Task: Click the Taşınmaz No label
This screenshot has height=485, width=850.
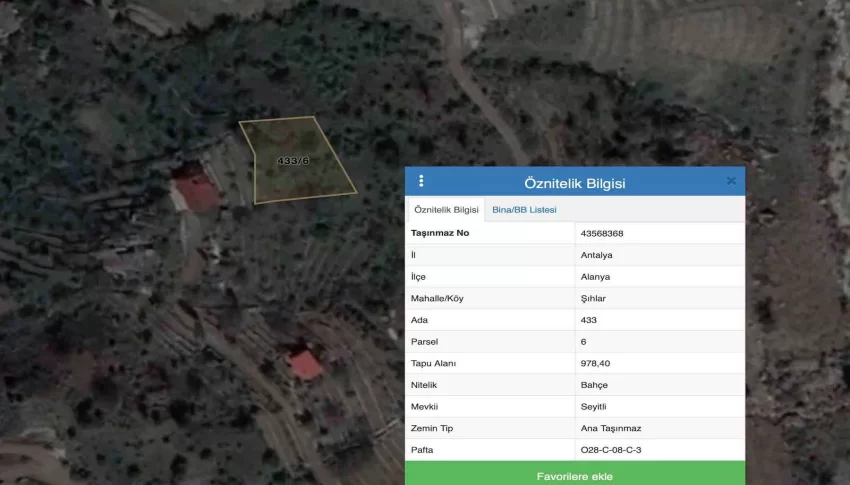Action: (440, 233)
